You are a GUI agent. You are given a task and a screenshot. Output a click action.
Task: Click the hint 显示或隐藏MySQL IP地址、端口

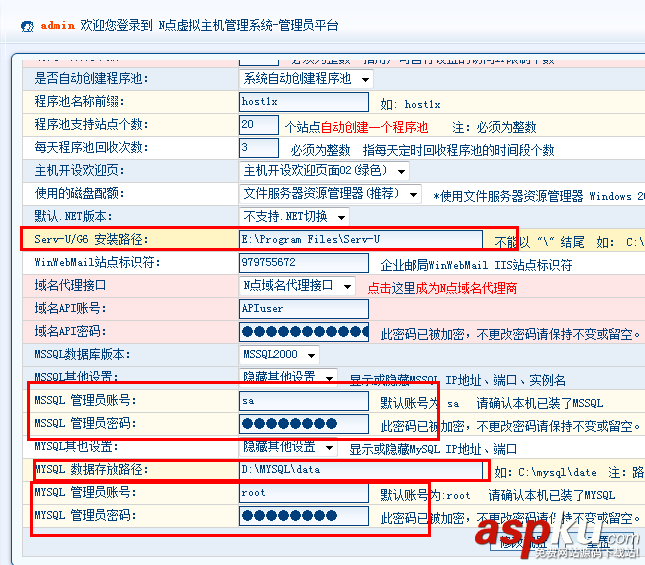coord(433,449)
